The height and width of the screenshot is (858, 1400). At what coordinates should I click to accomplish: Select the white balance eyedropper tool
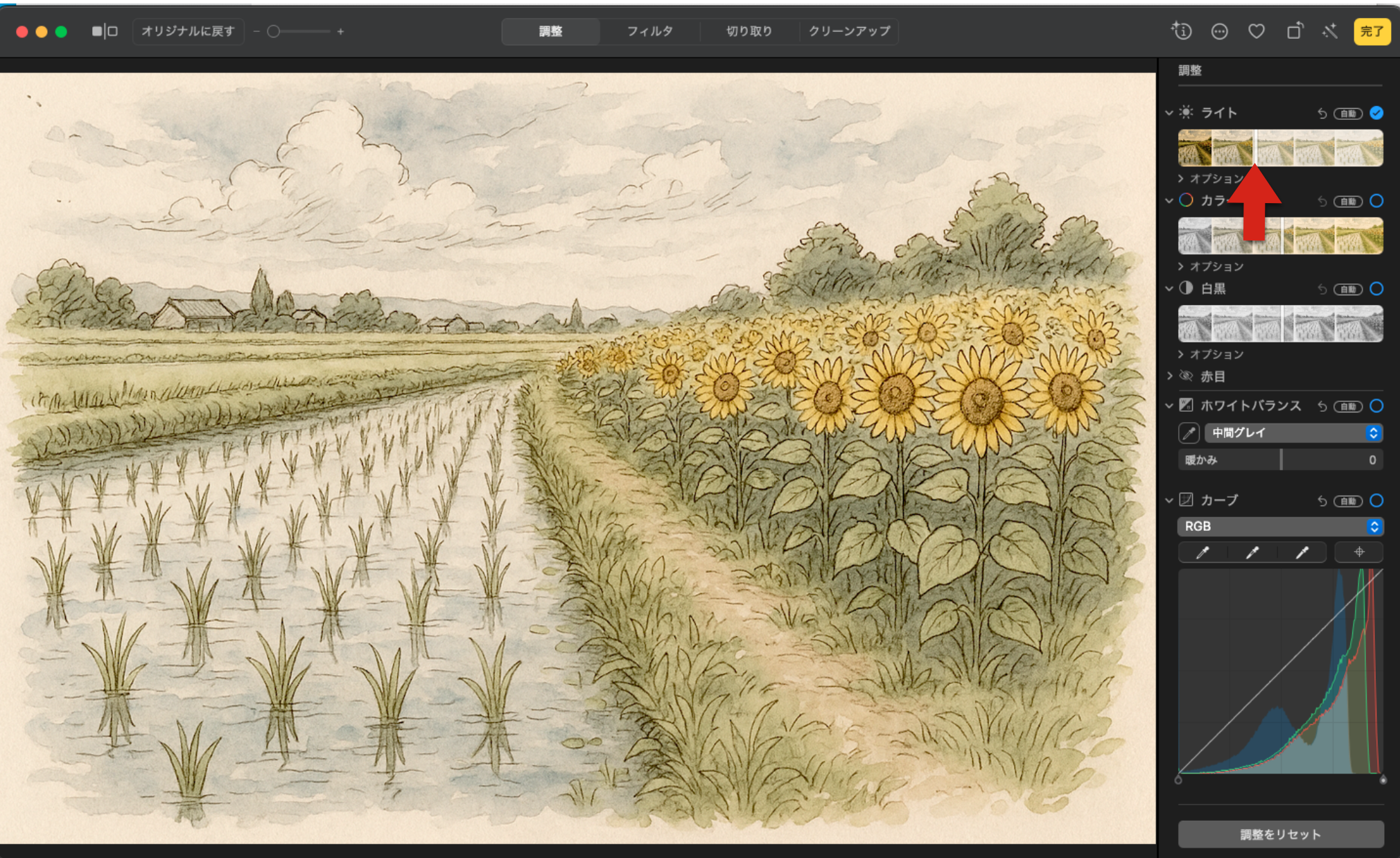point(1189,433)
